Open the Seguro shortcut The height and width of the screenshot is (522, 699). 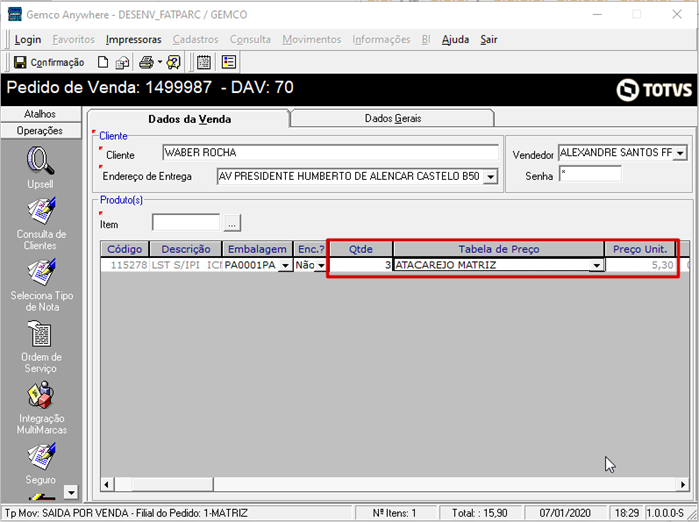click(41, 464)
